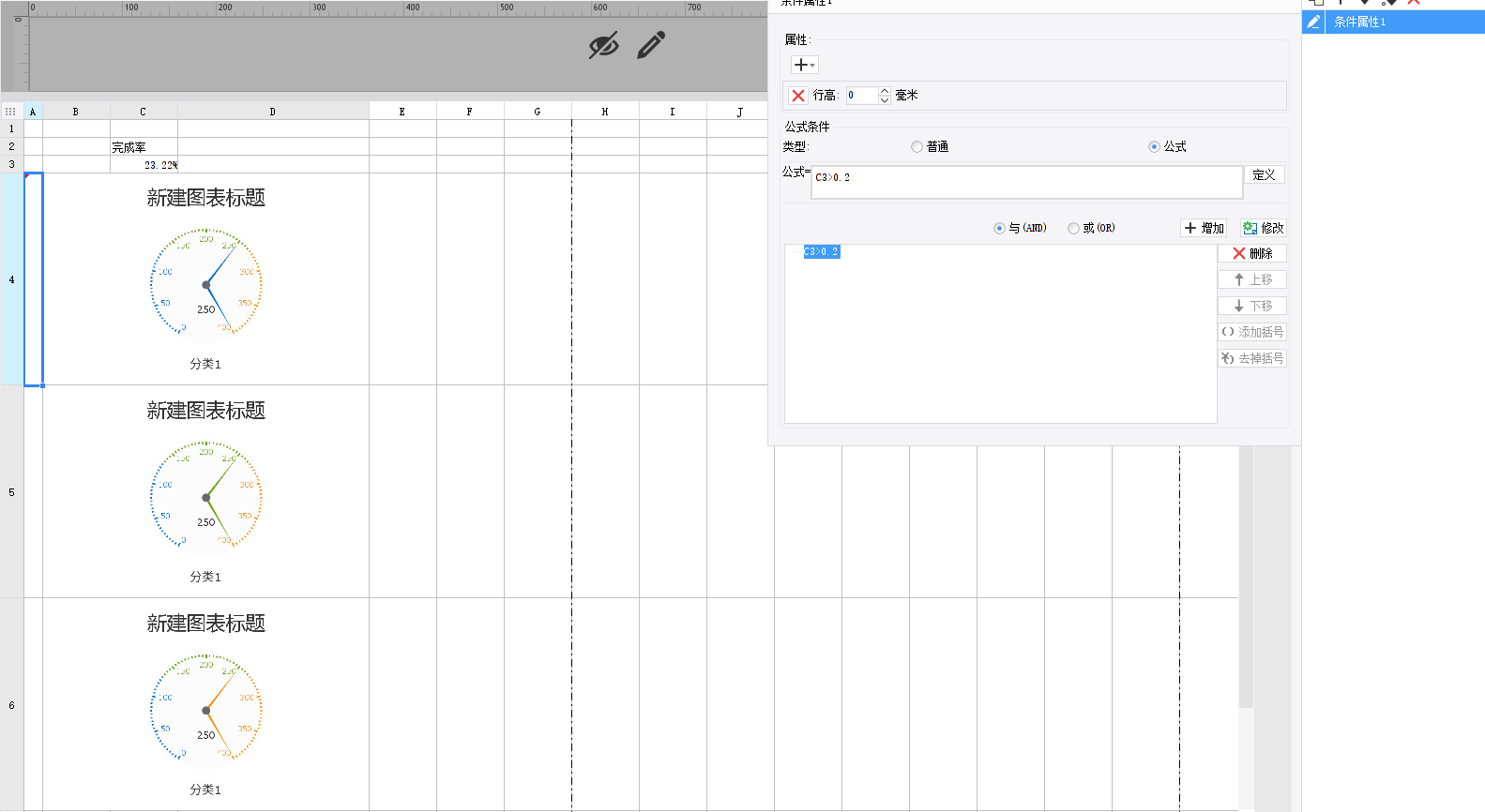
Task: Click the 添加括号 add brackets button
Action: 1252,332
